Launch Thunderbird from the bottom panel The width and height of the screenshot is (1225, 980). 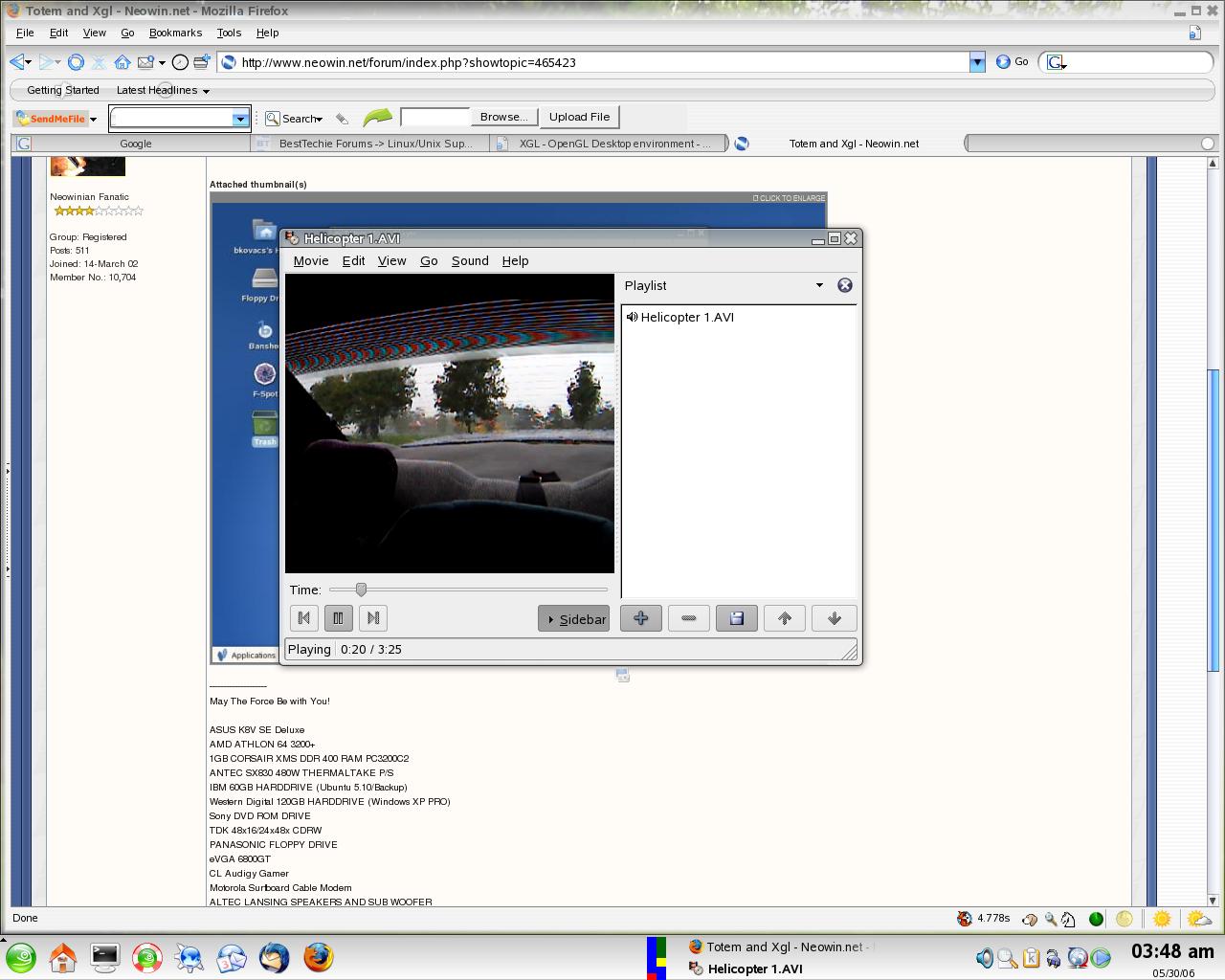275,957
